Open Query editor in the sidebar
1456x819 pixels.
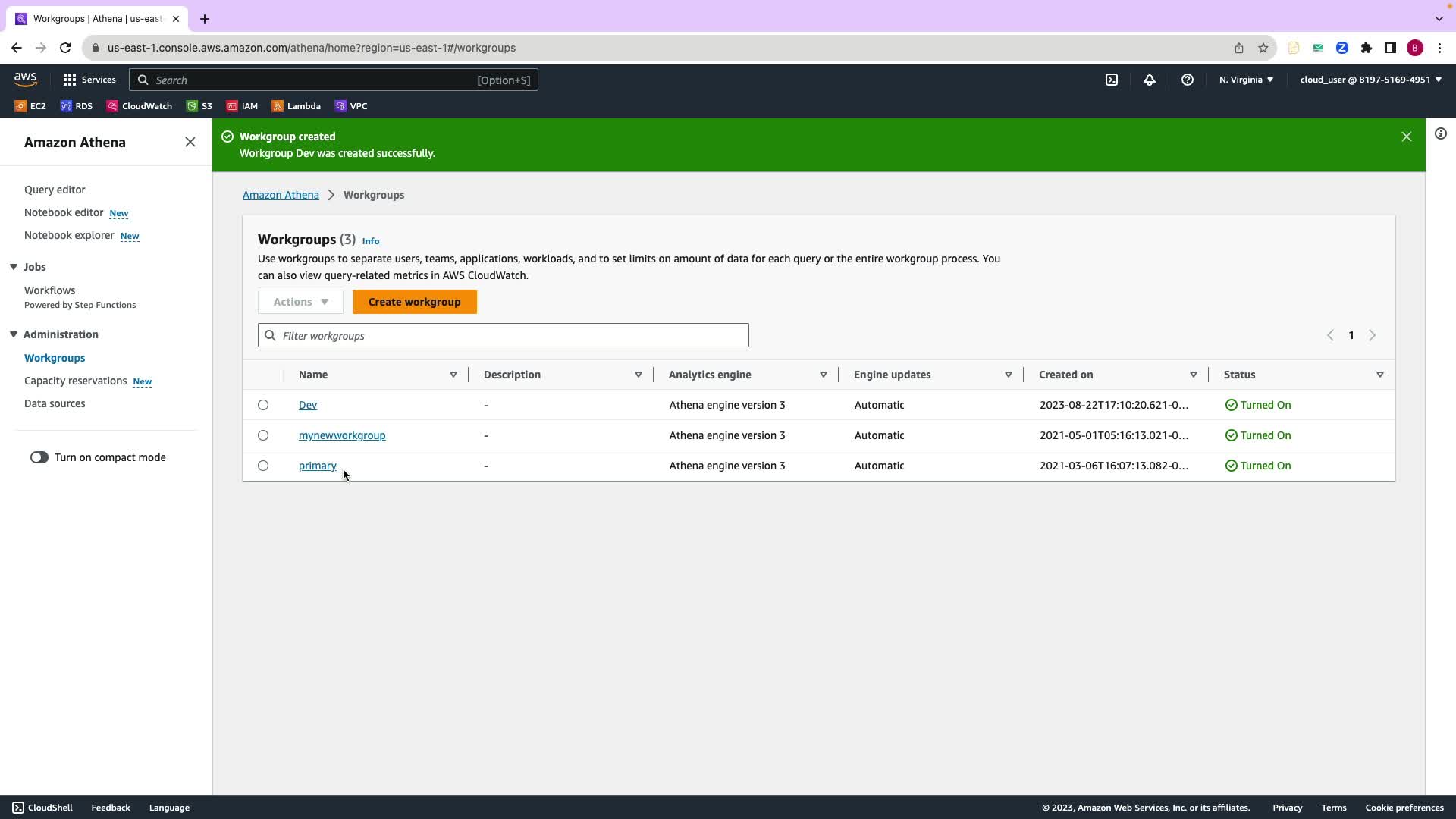click(55, 190)
